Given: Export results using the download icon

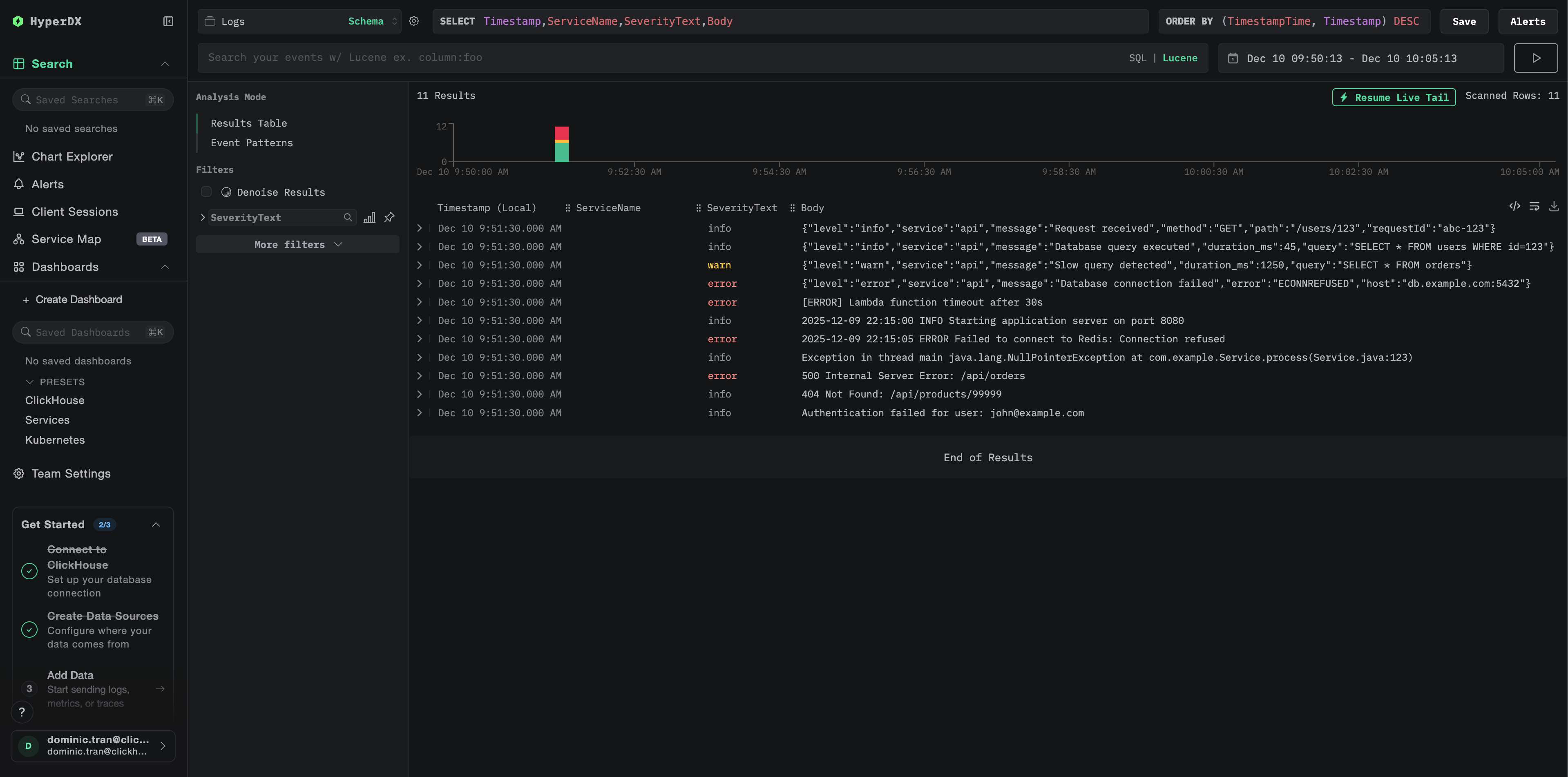Looking at the screenshot, I should click(1555, 206).
